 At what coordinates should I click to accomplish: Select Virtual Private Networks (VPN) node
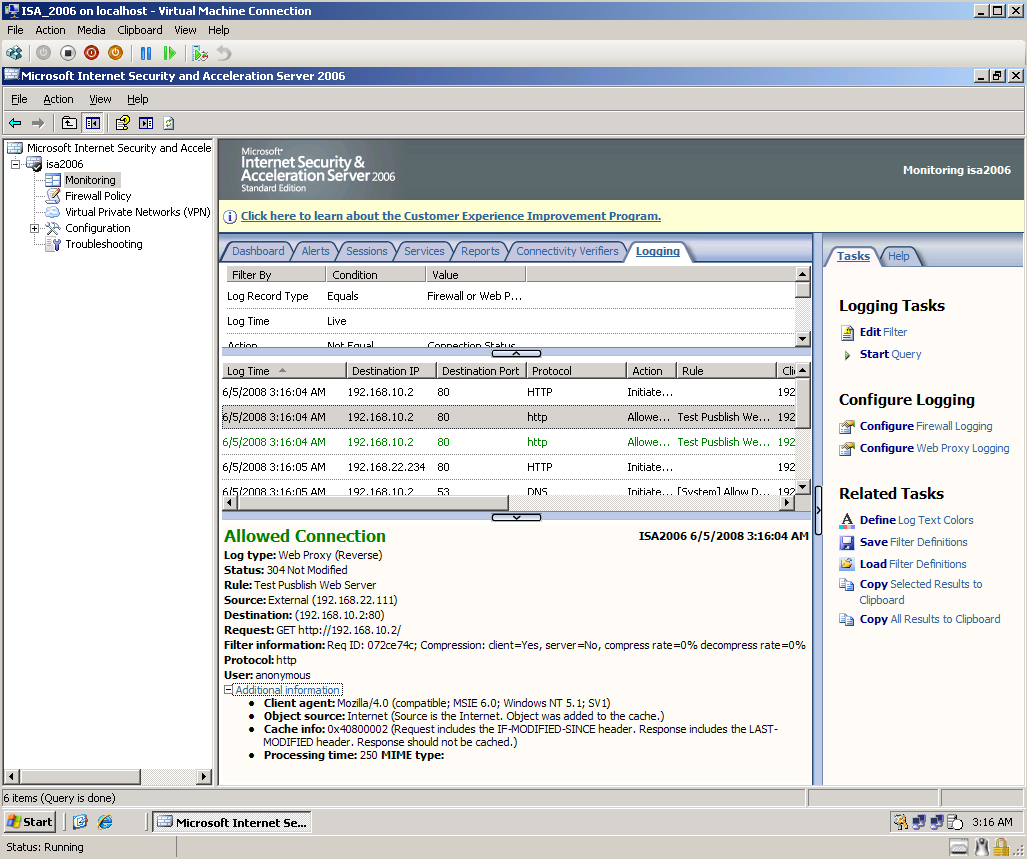click(x=138, y=211)
